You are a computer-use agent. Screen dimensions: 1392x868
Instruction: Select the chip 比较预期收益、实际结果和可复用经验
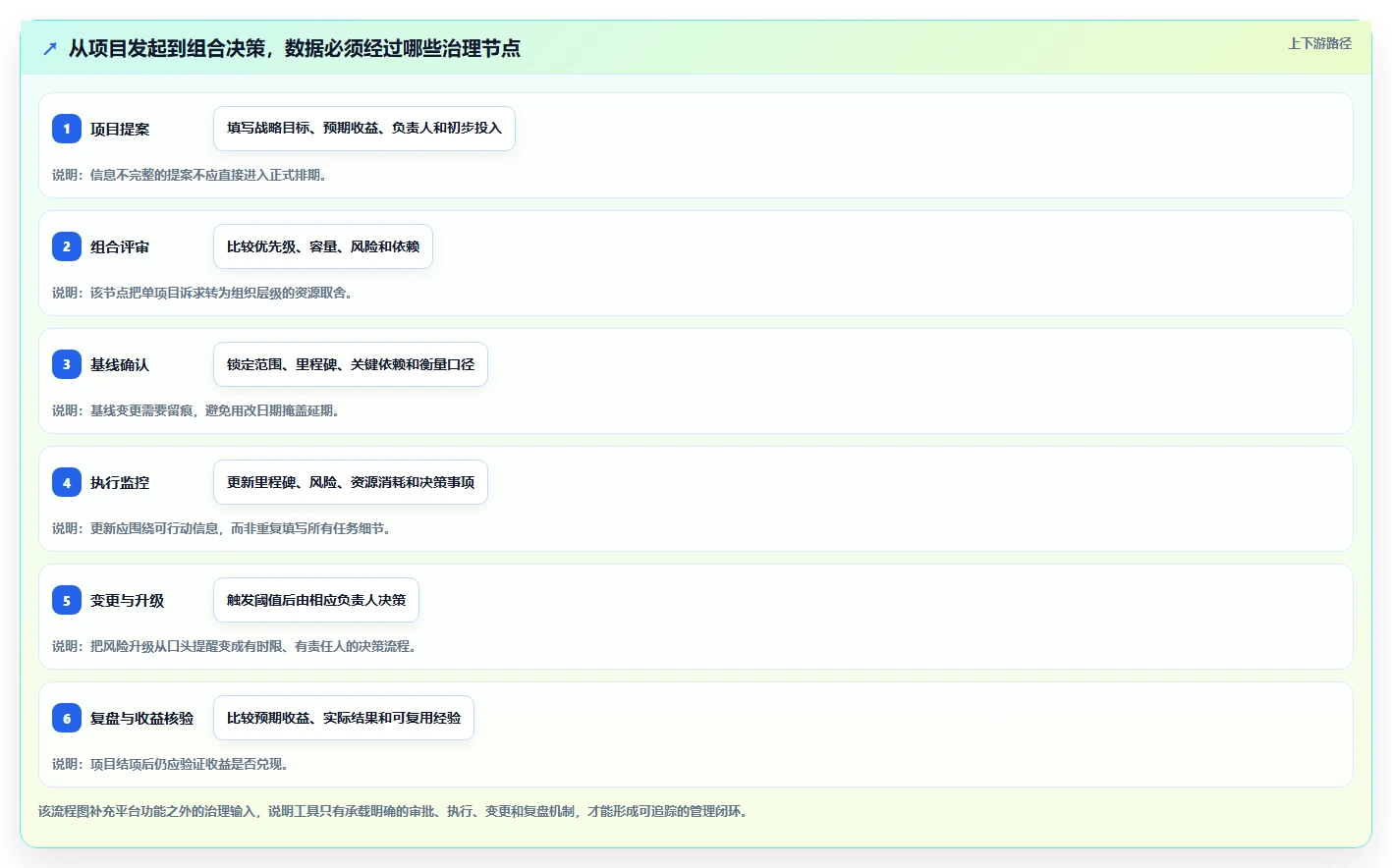click(x=344, y=718)
